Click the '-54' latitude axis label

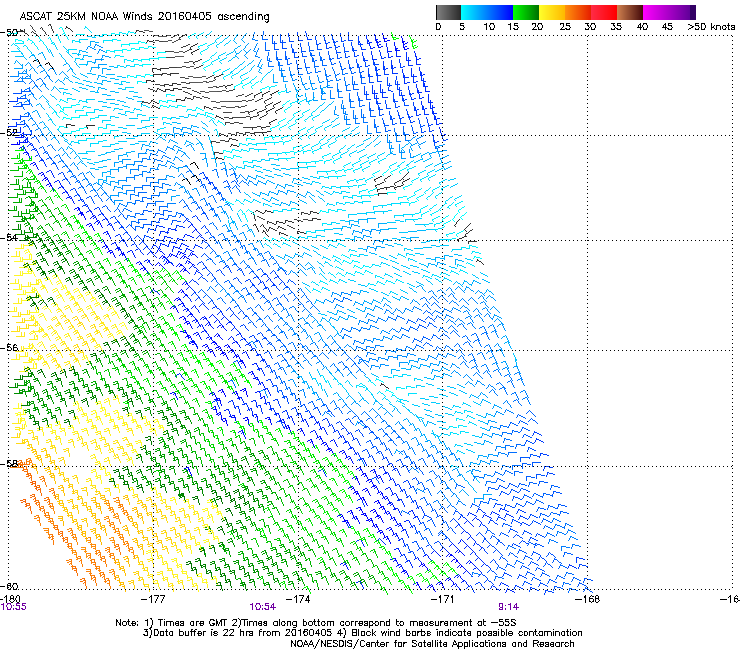pyautogui.click(x=9, y=237)
